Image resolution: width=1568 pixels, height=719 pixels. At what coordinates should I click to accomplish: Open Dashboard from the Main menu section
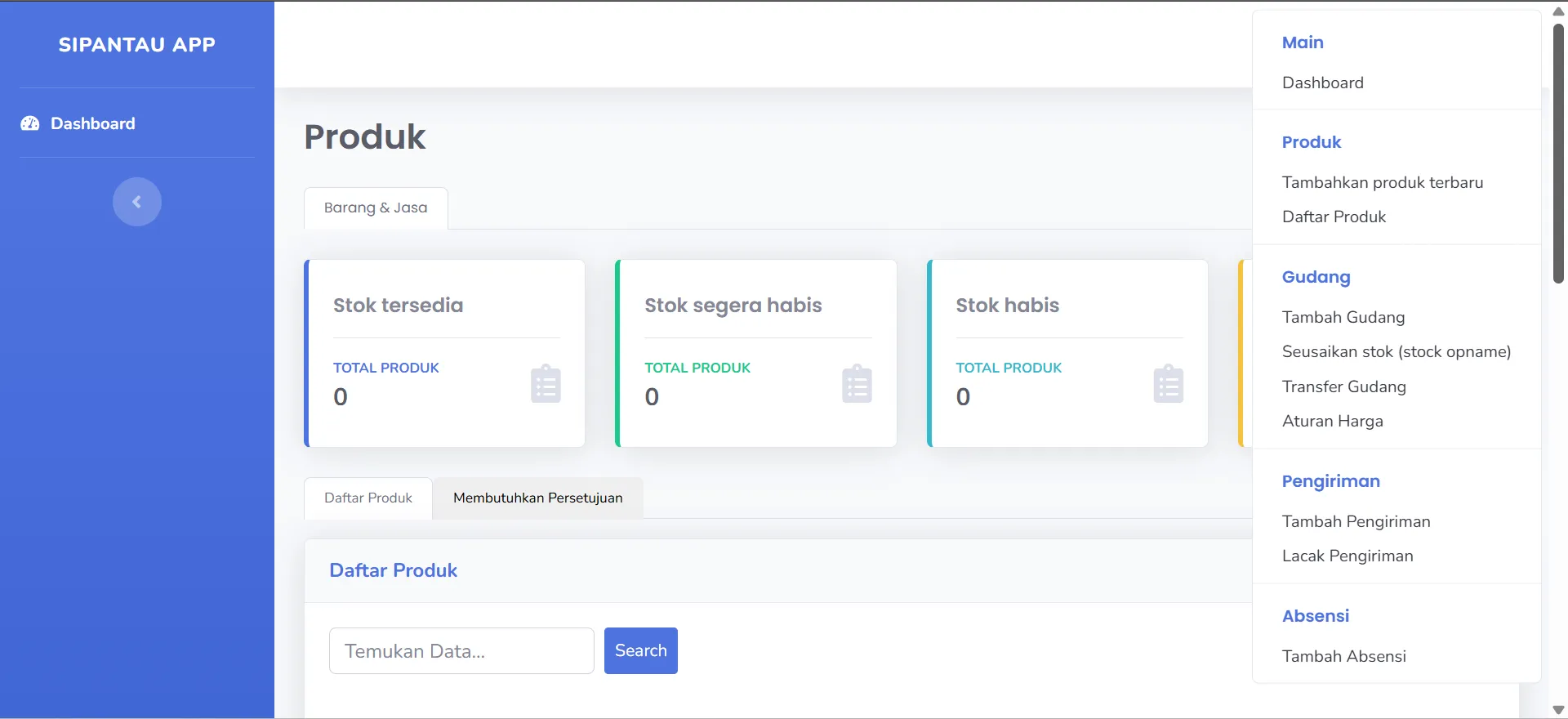1322,83
